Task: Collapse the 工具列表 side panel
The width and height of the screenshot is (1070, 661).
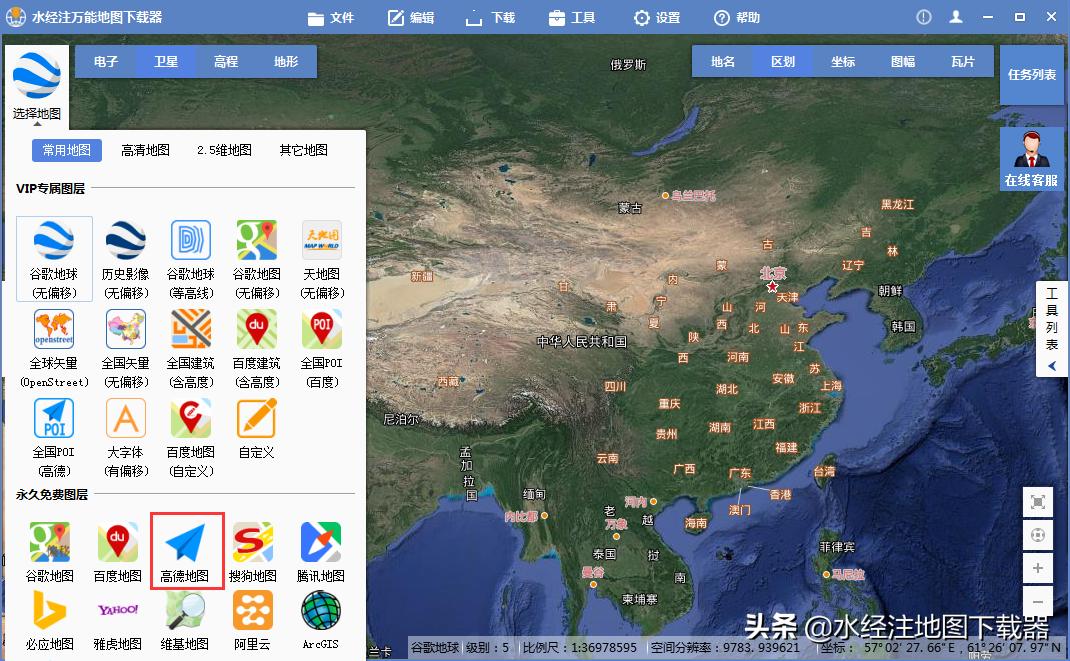Action: (1052, 366)
